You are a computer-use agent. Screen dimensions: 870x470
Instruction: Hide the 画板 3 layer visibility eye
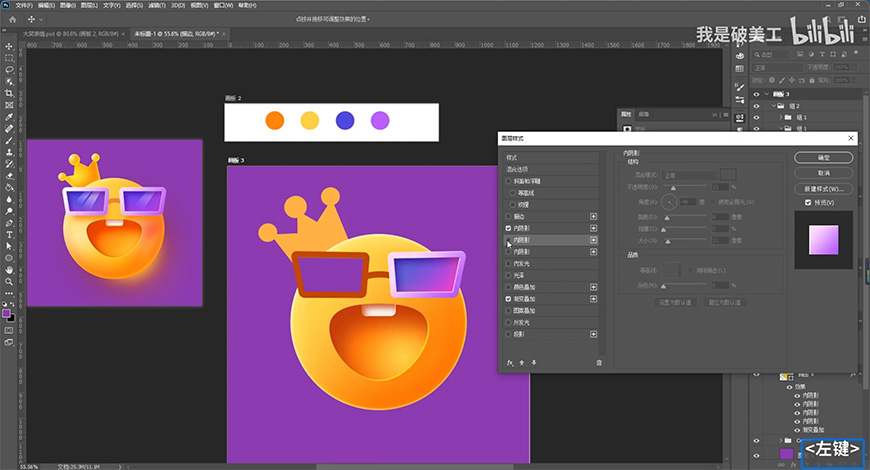pyautogui.click(x=756, y=94)
